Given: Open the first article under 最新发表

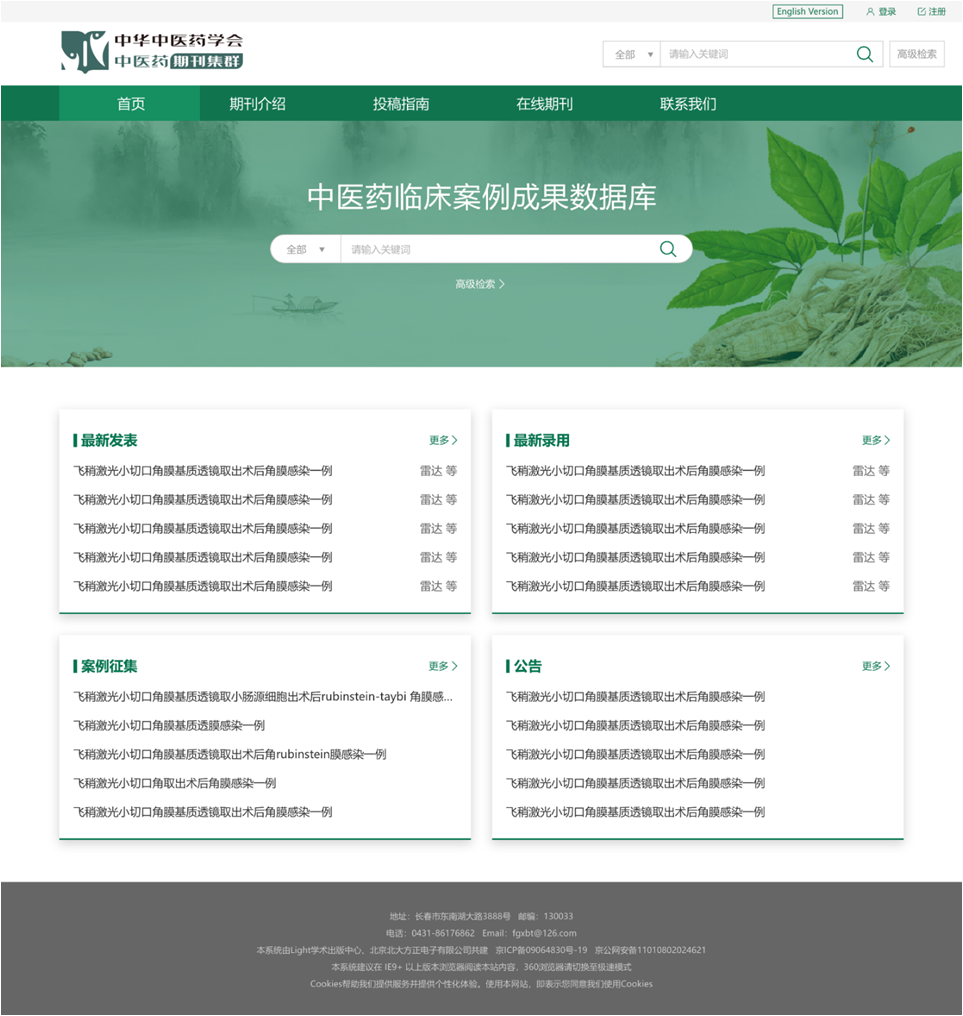Looking at the screenshot, I should coord(203,471).
